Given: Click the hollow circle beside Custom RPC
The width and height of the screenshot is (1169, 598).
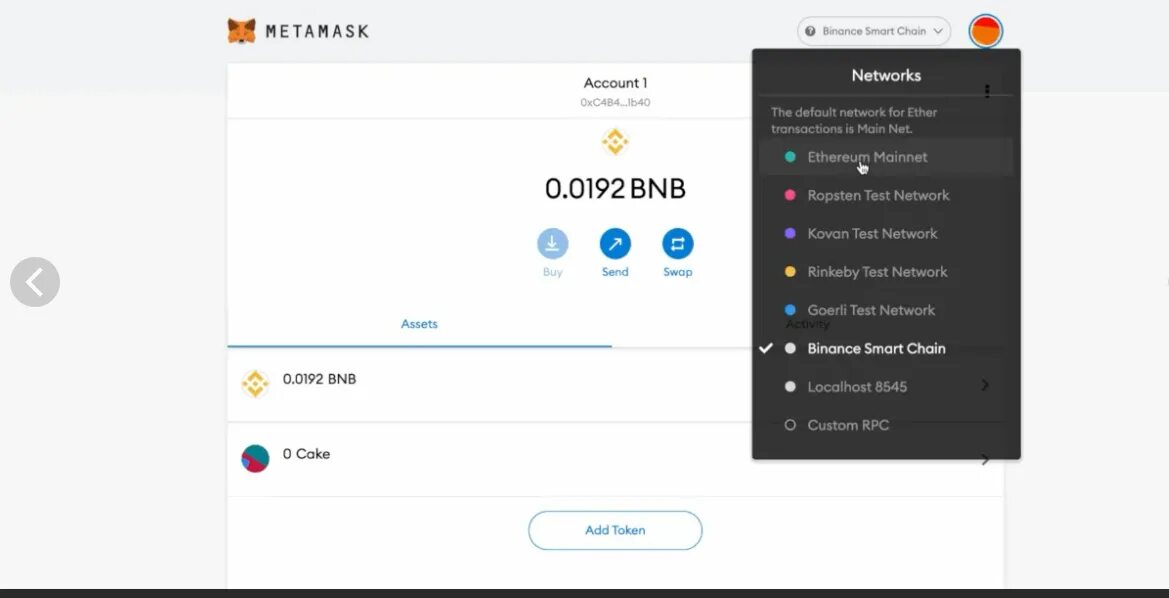Looking at the screenshot, I should (x=790, y=425).
